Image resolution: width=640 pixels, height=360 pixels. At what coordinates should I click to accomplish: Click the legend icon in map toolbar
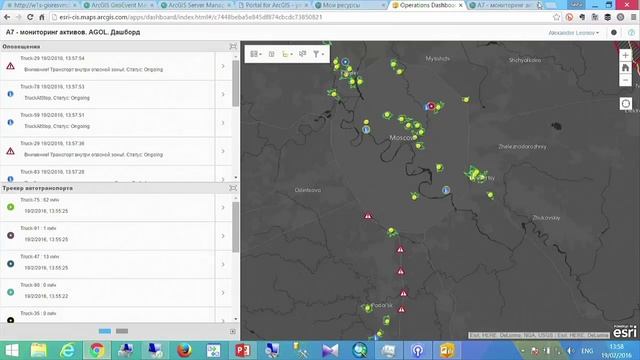point(271,54)
